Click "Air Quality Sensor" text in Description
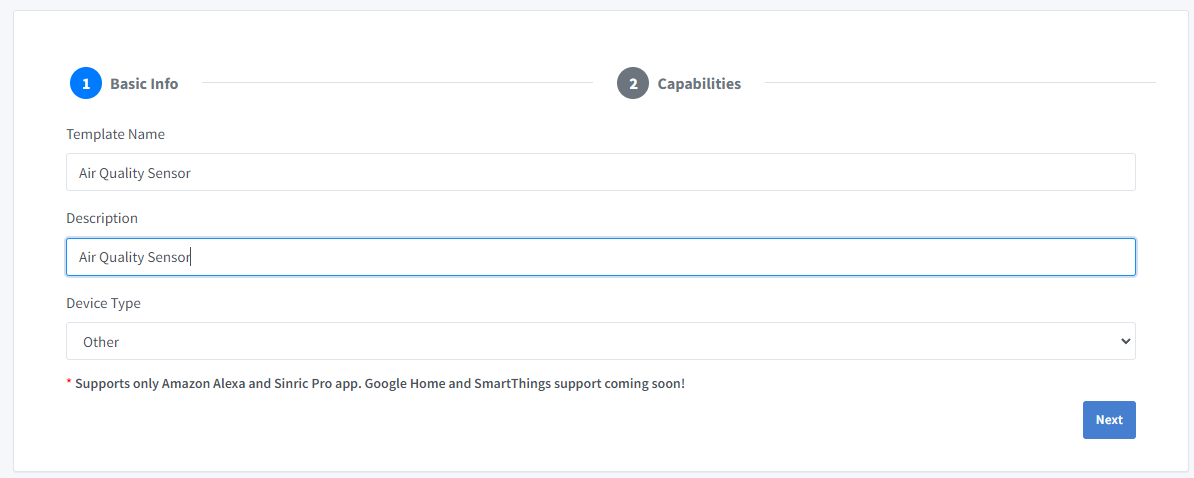1194x478 pixels. click(x=135, y=257)
